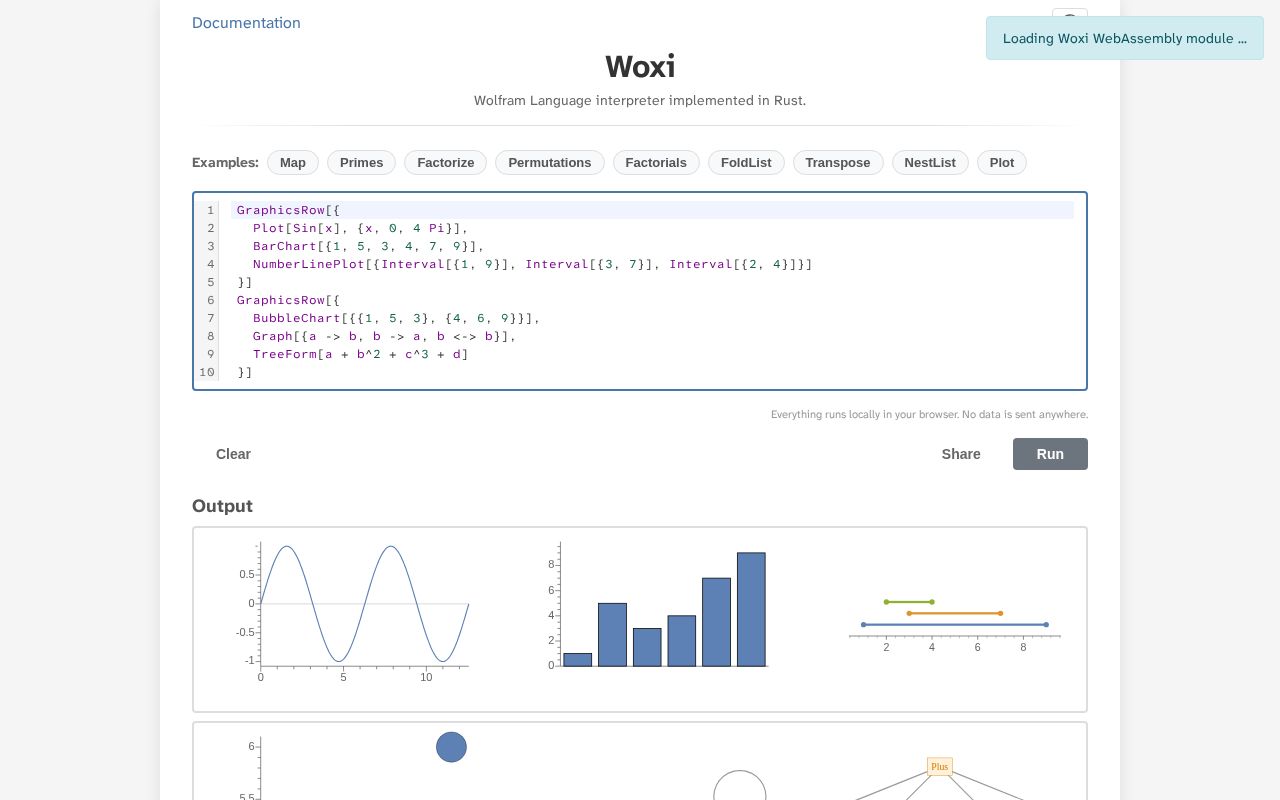This screenshot has height=800, width=1280.
Task: Click the 'Output' section heading
Action: [x=222, y=506]
